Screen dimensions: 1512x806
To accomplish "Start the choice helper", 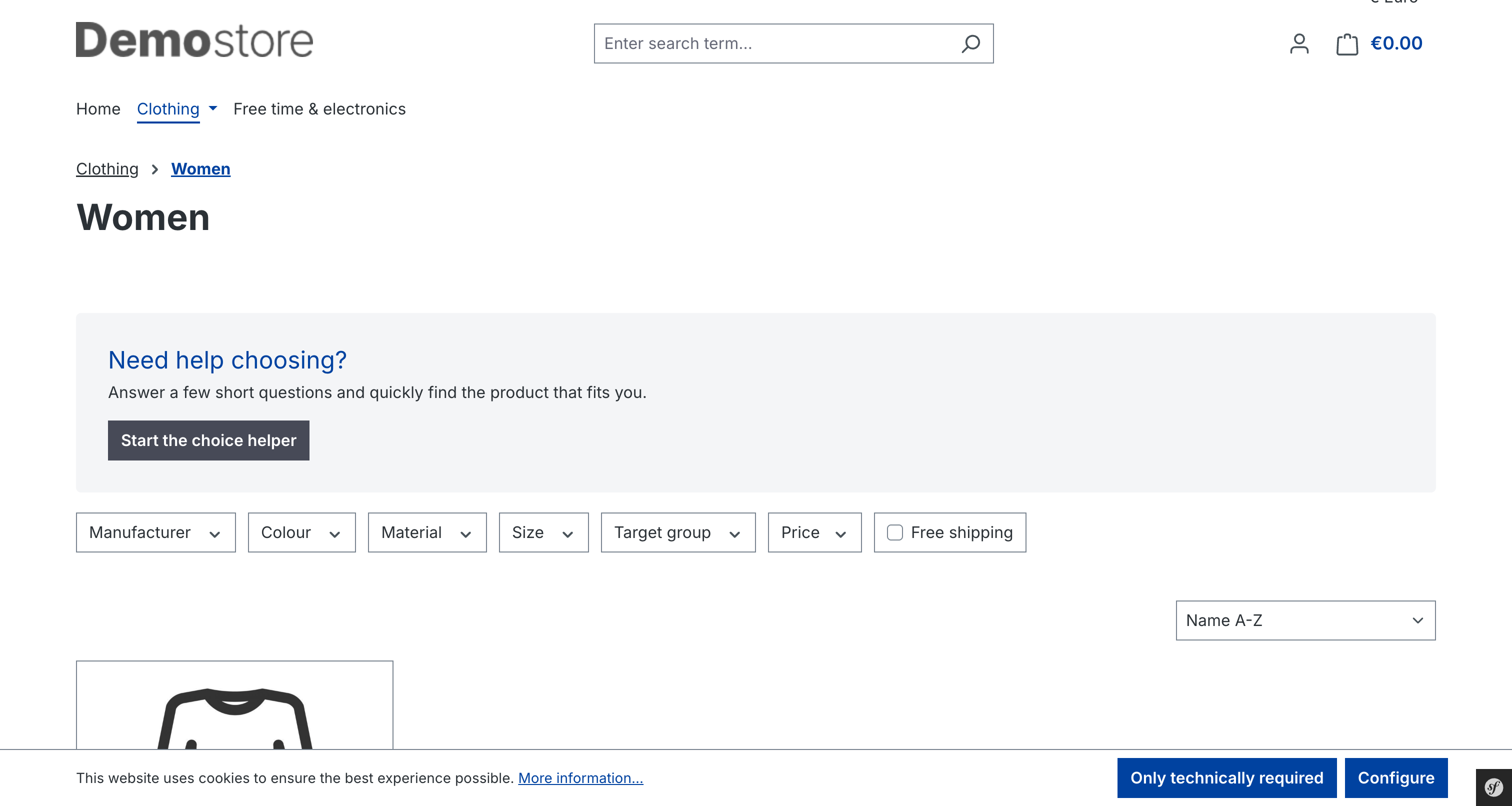I will (208, 440).
